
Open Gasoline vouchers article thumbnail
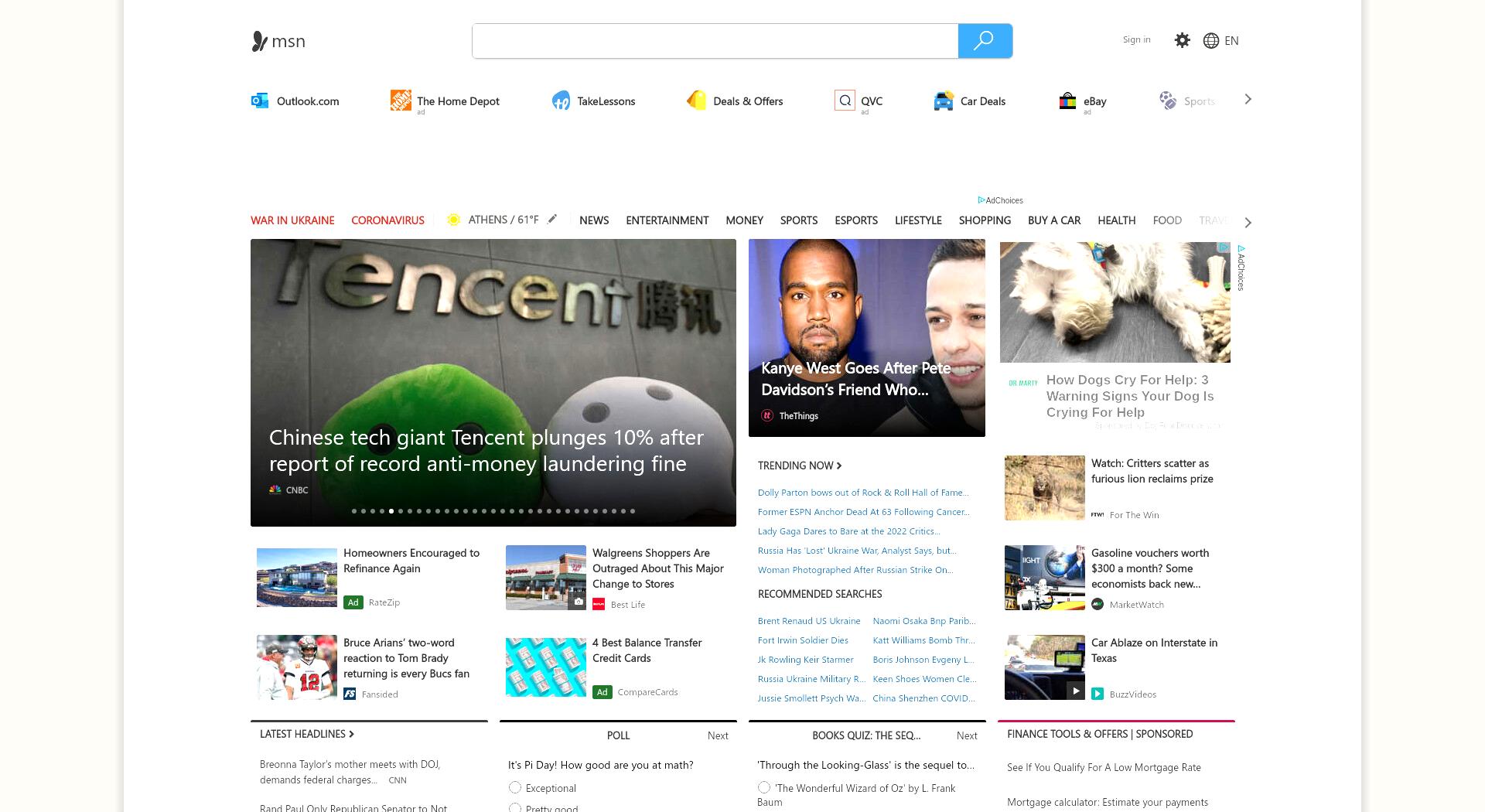tap(1045, 578)
